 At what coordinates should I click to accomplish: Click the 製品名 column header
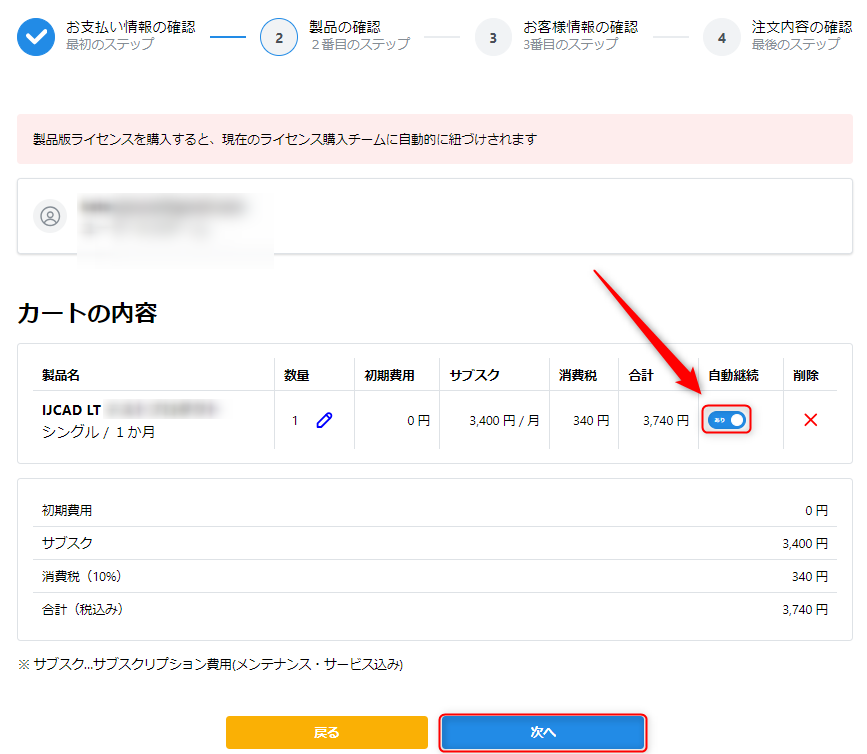click(61, 375)
